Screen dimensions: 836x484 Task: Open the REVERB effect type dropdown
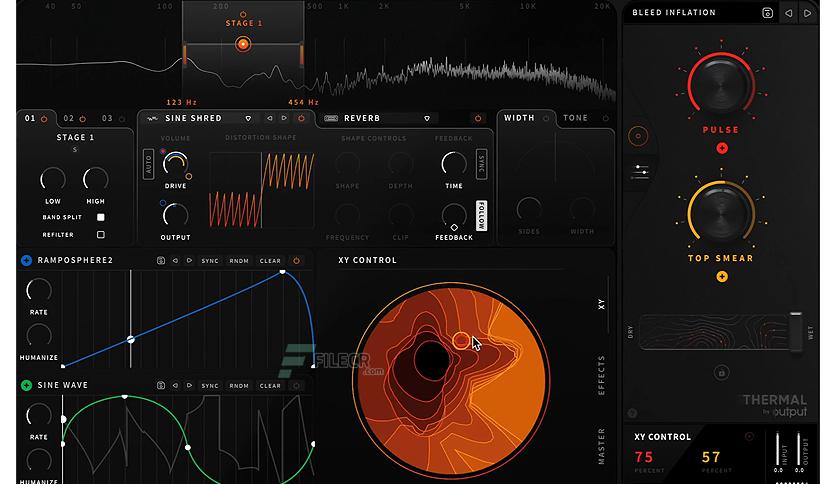point(427,118)
